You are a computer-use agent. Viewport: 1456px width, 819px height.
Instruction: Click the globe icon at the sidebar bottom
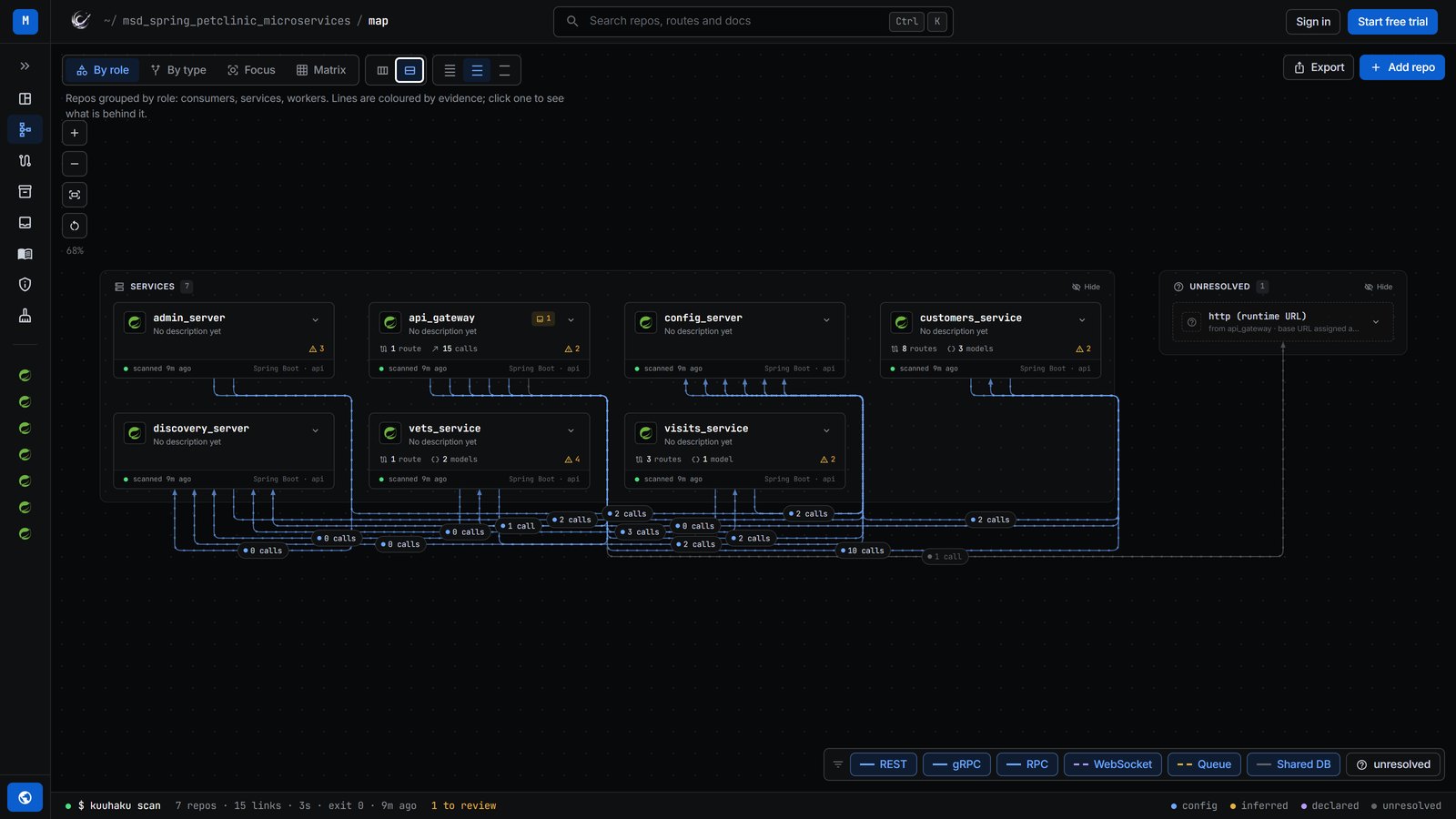(25, 797)
